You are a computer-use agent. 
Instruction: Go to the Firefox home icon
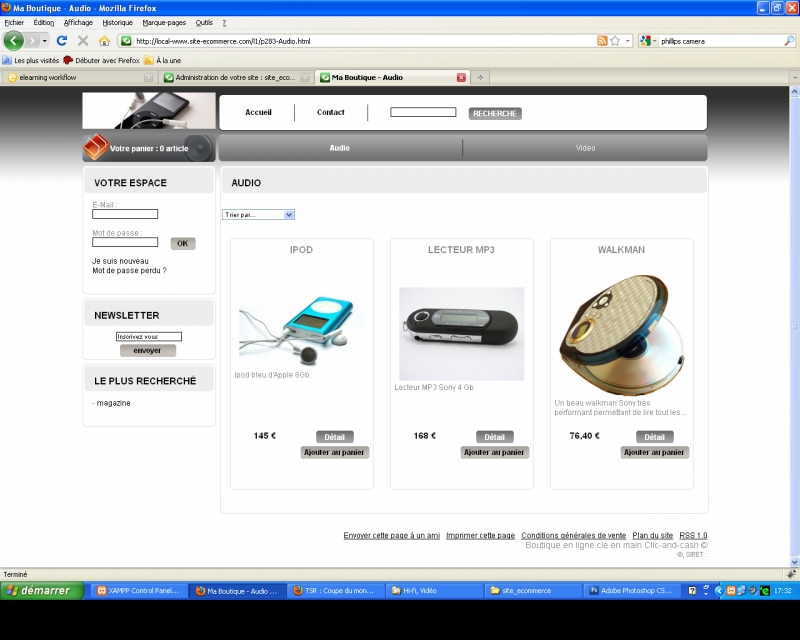tap(104, 41)
